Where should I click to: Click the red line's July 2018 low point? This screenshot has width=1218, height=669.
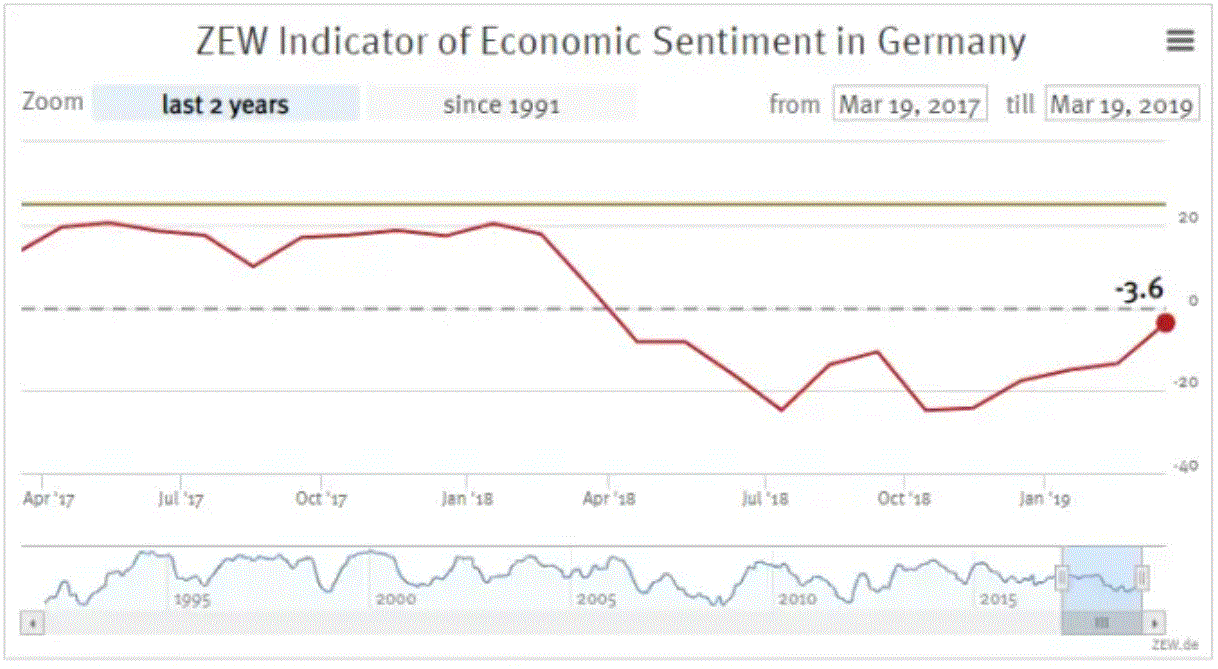click(782, 410)
